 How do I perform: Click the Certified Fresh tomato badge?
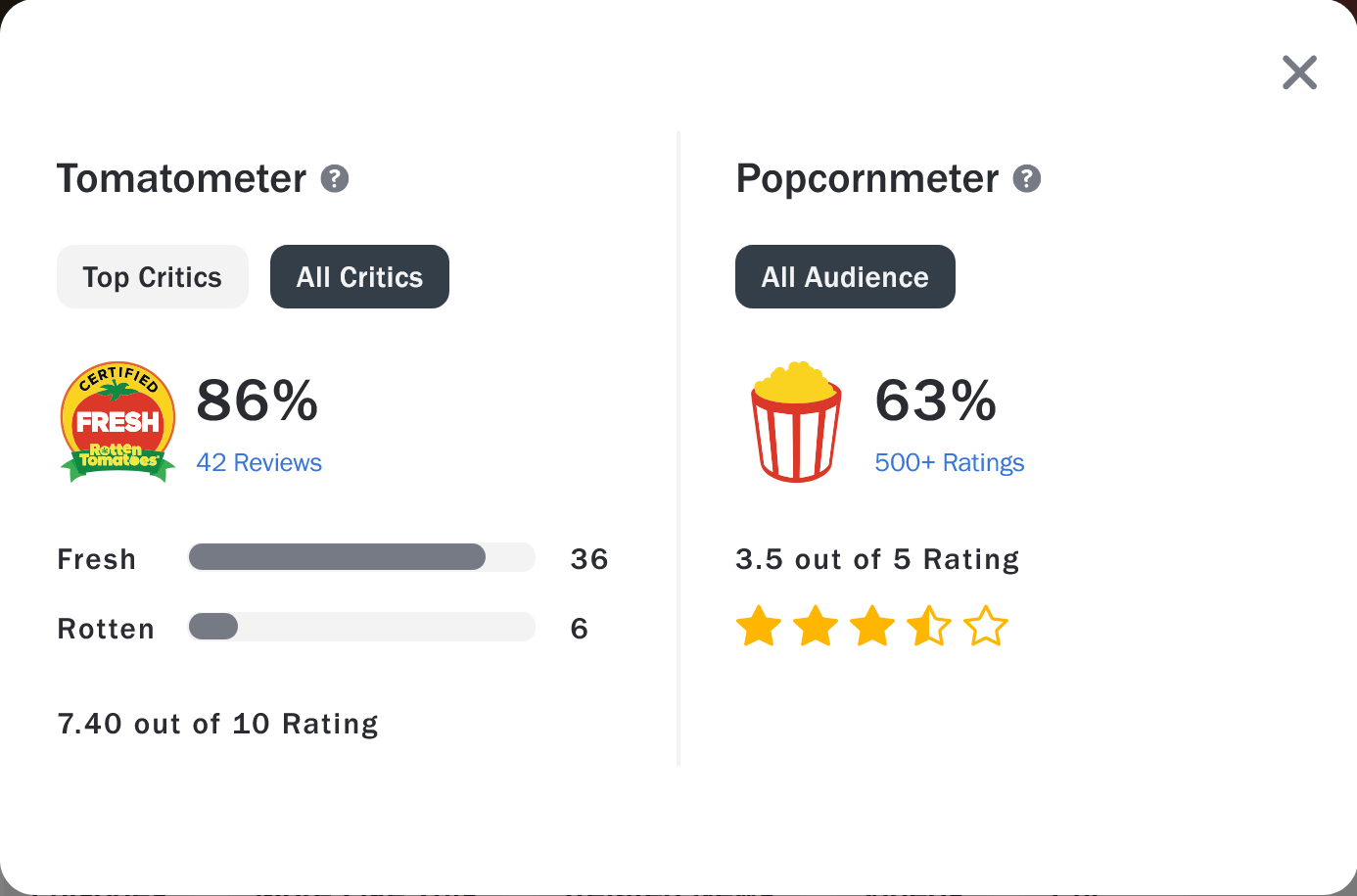pyautogui.click(x=118, y=422)
